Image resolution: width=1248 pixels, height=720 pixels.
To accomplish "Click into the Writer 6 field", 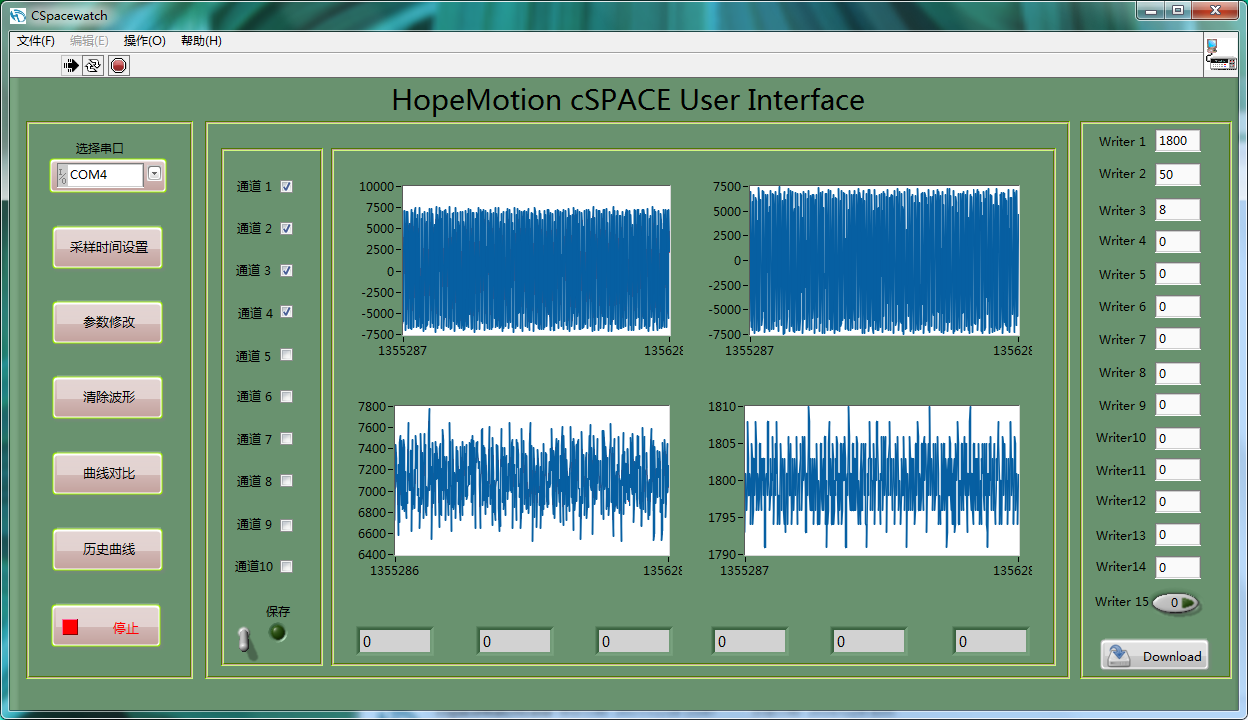I will 1177,306.
